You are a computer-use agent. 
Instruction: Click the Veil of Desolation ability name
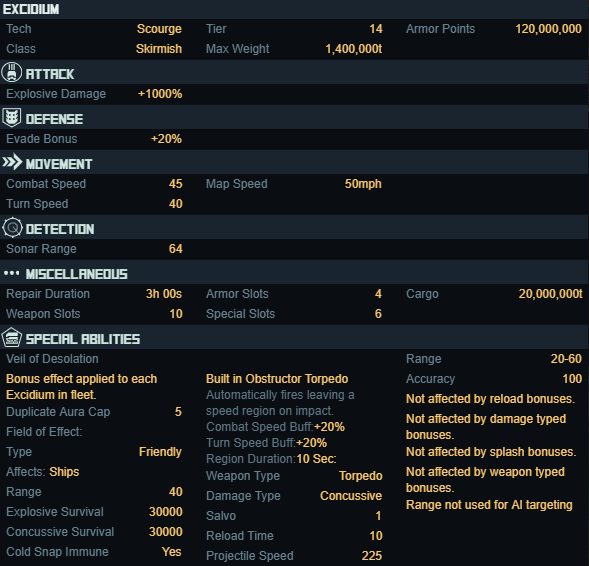52,359
